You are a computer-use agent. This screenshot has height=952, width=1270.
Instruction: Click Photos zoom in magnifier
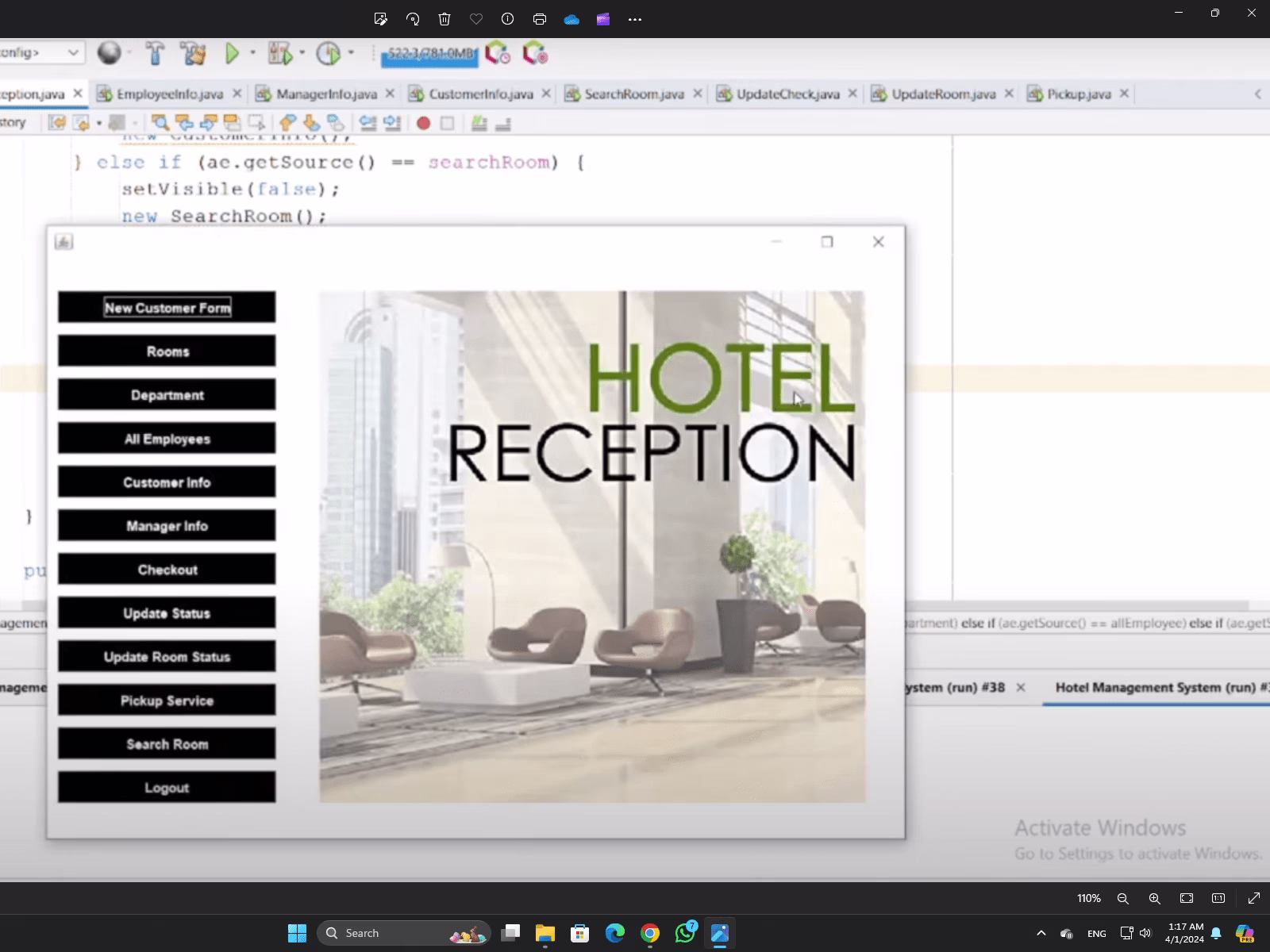[1155, 898]
